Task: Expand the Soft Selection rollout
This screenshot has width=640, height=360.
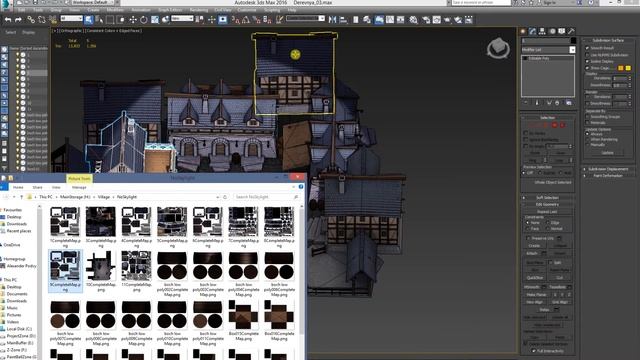Action: pyautogui.click(x=547, y=198)
